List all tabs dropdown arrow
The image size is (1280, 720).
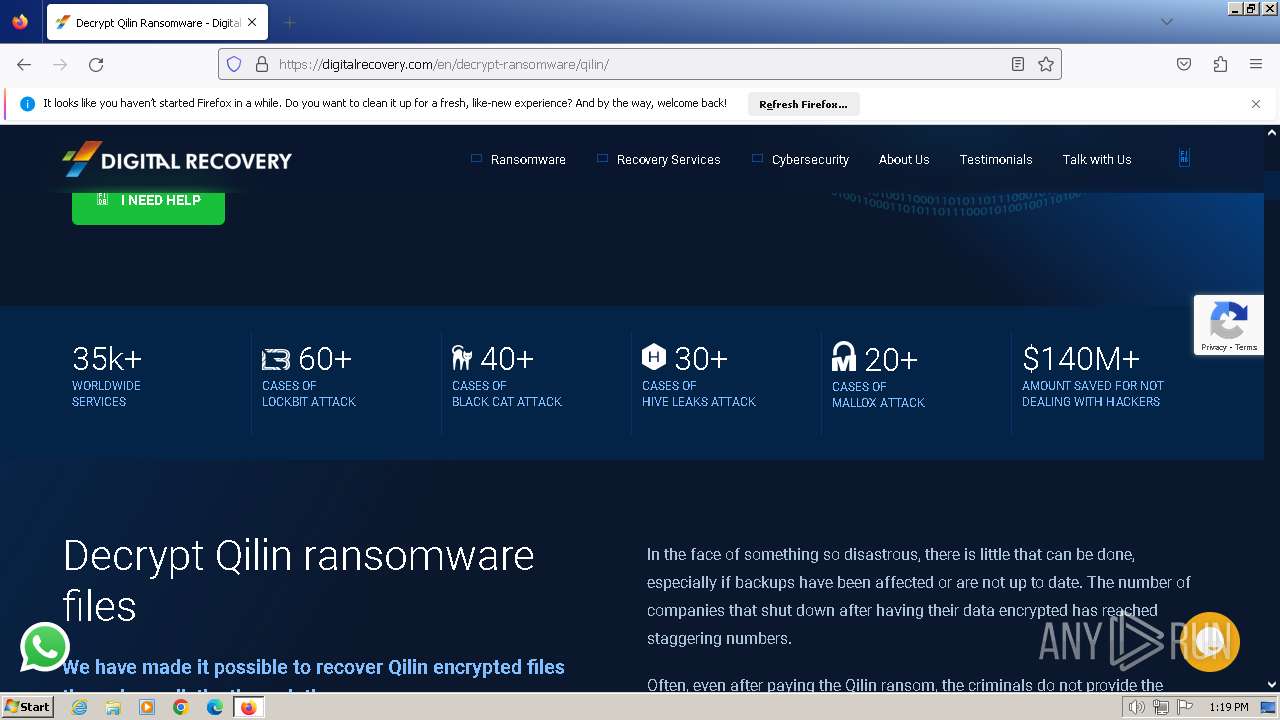coord(1166,22)
